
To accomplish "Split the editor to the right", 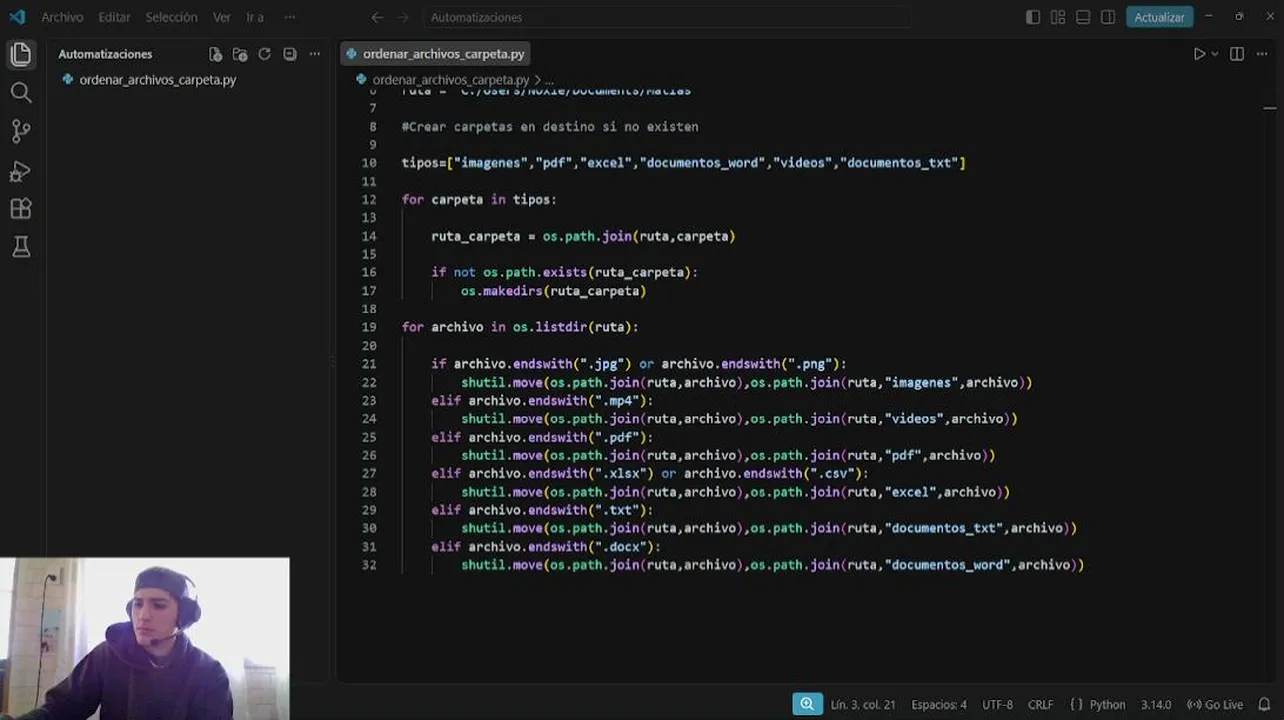I will [1237, 54].
